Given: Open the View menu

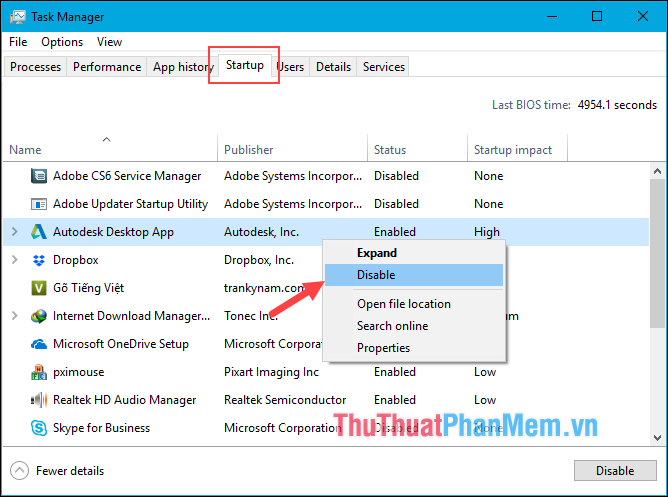Looking at the screenshot, I should 109,42.
